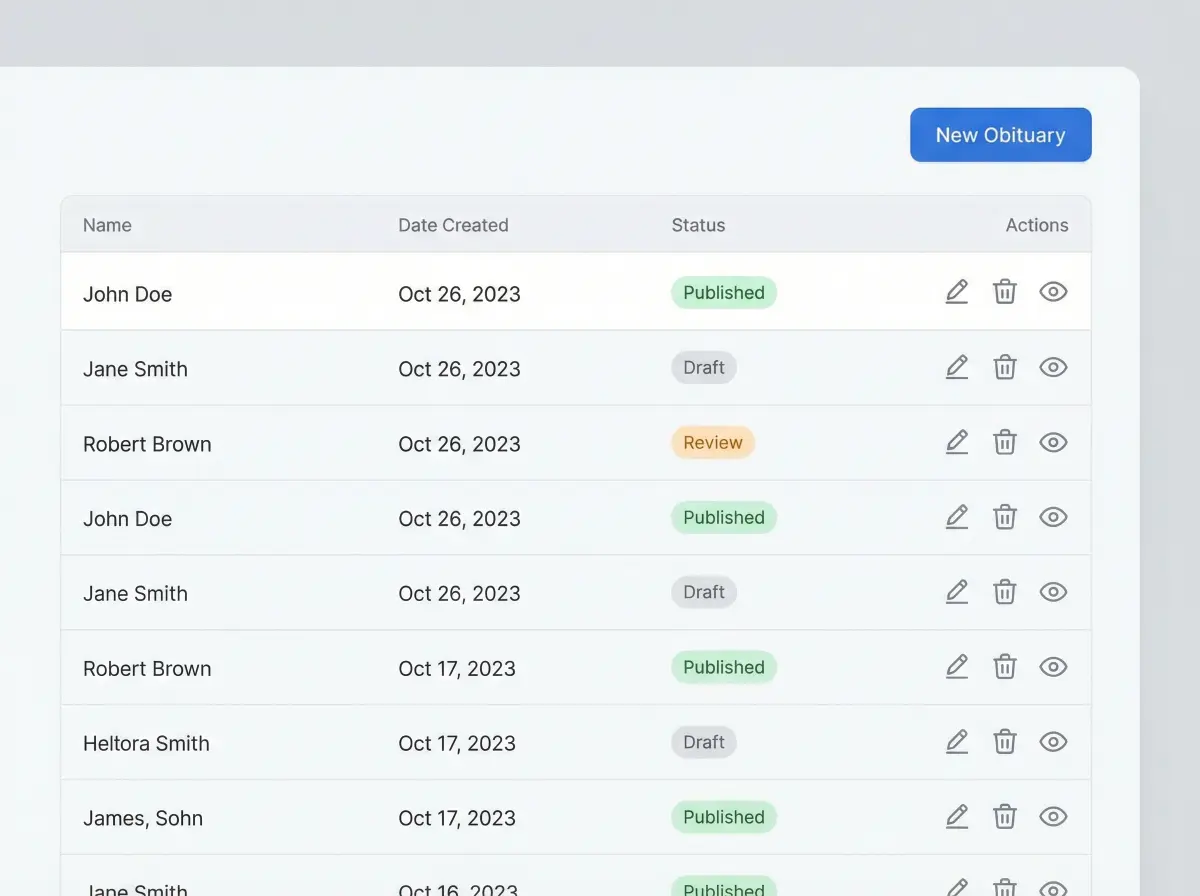Toggle the eye preview on Jane Smith's draft row
The width and height of the screenshot is (1200, 896).
(1053, 367)
